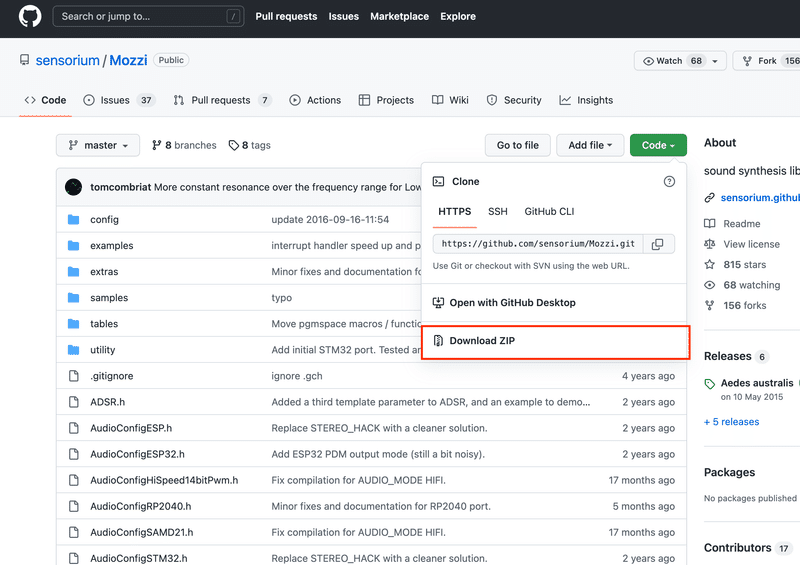Open the Add file dropdown

click(x=590, y=145)
